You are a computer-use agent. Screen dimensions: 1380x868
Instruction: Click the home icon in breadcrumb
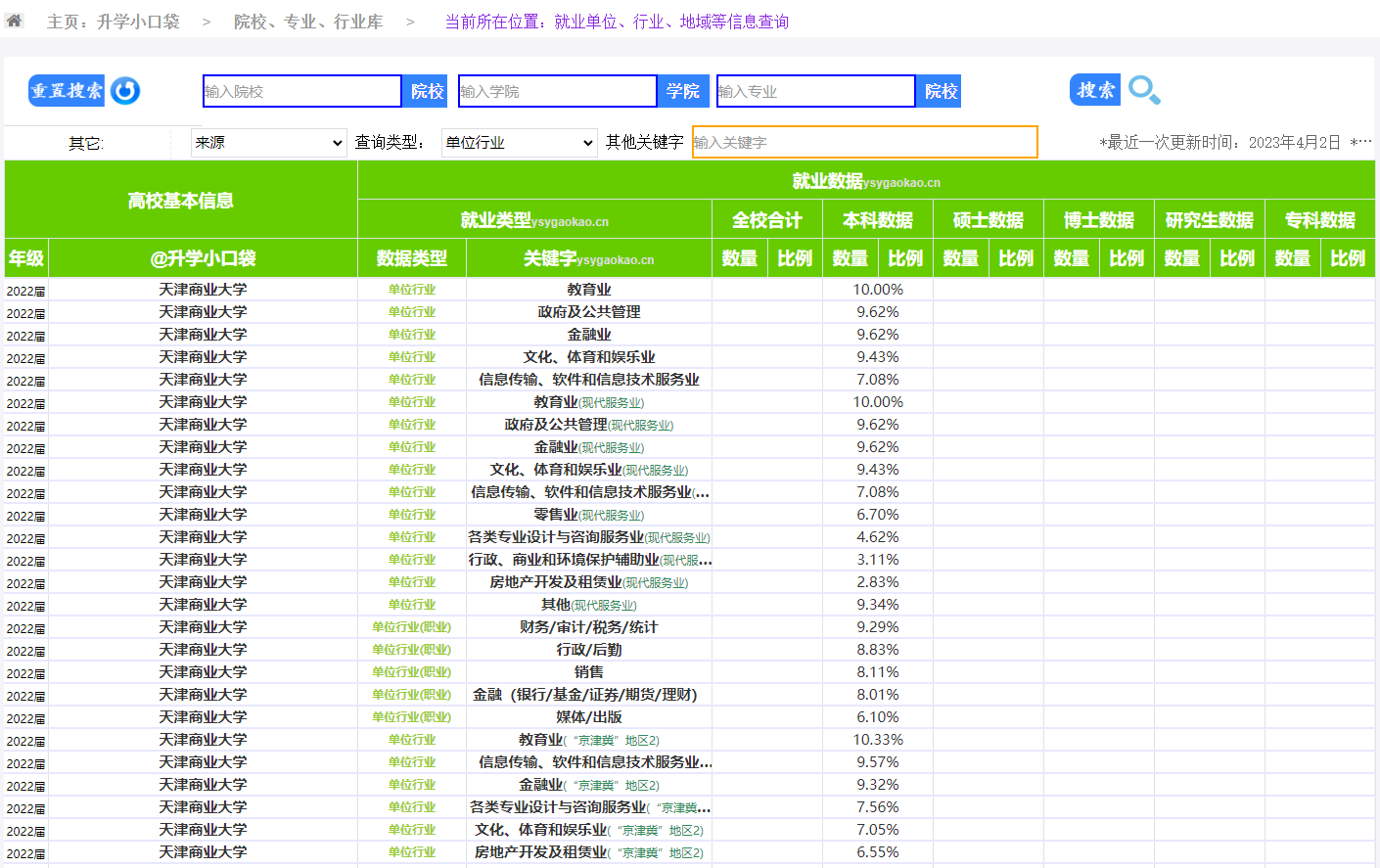click(15, 21)
